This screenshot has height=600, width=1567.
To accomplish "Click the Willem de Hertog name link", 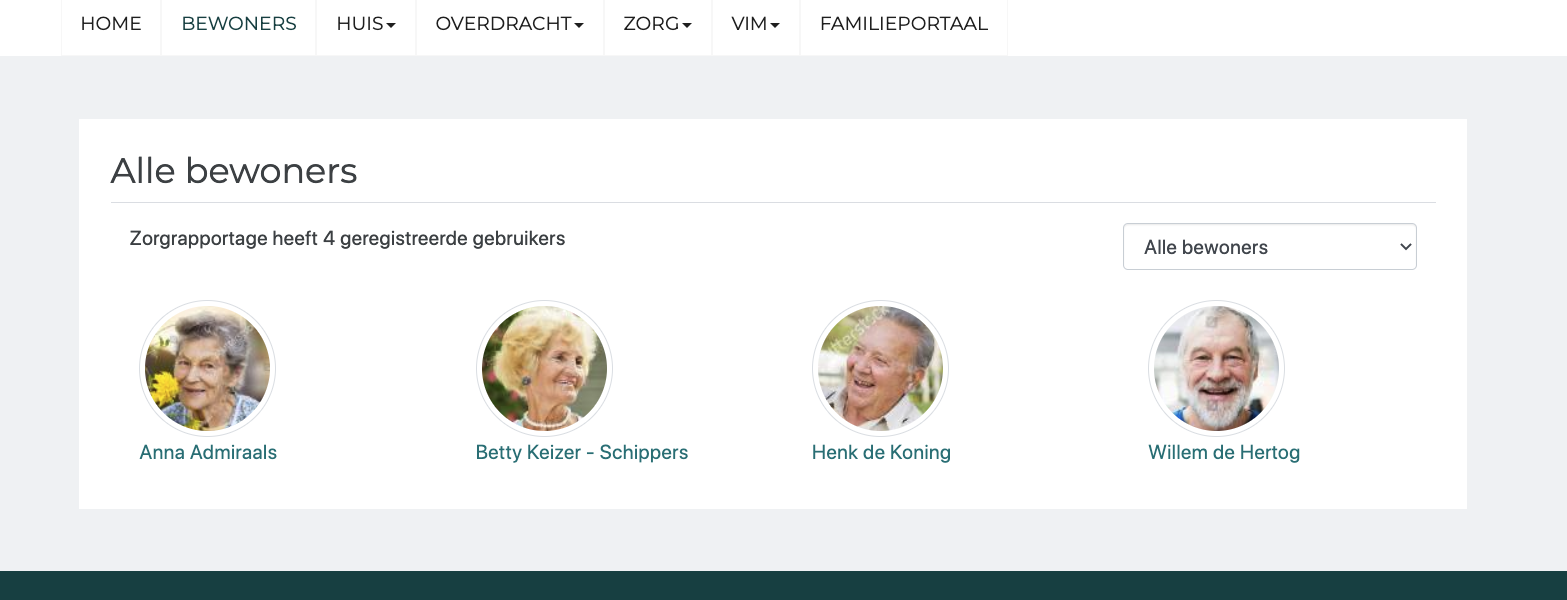I will point(1224,452).
